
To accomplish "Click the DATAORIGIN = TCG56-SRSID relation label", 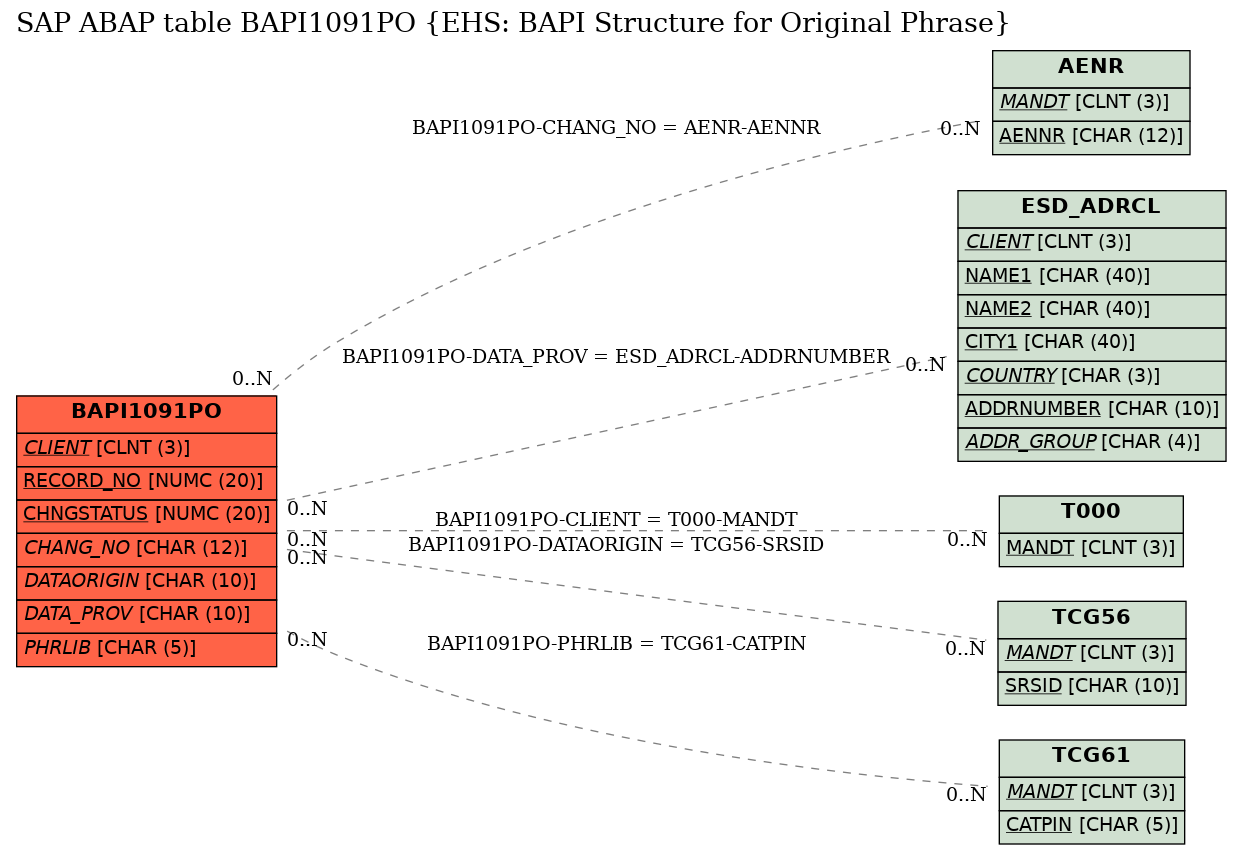I will tap(616, 545).
